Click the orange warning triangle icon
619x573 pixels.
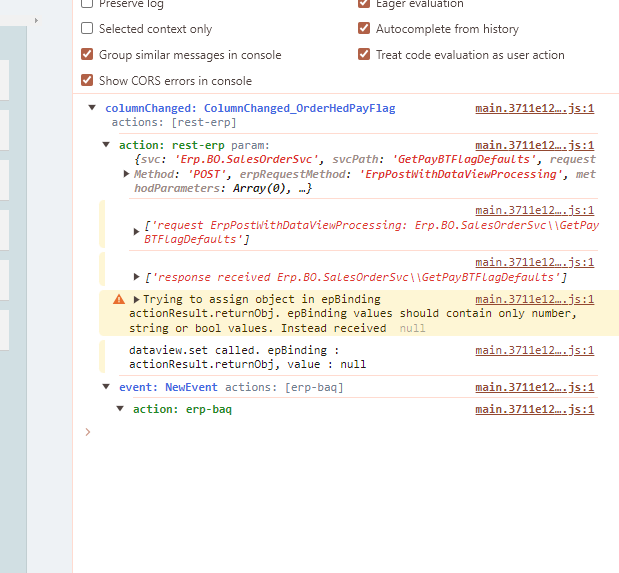coord(119,299)
